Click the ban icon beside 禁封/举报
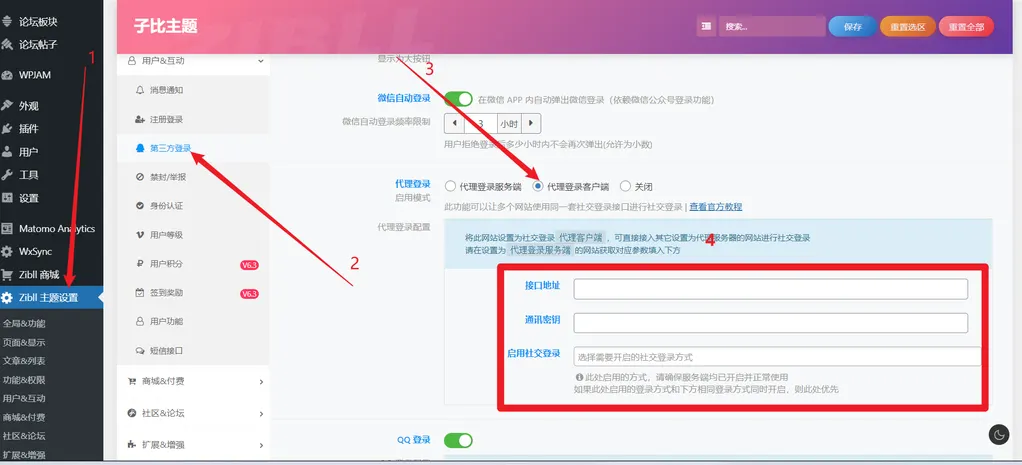This screenshot has height=465, width=1022. point(139,177)
